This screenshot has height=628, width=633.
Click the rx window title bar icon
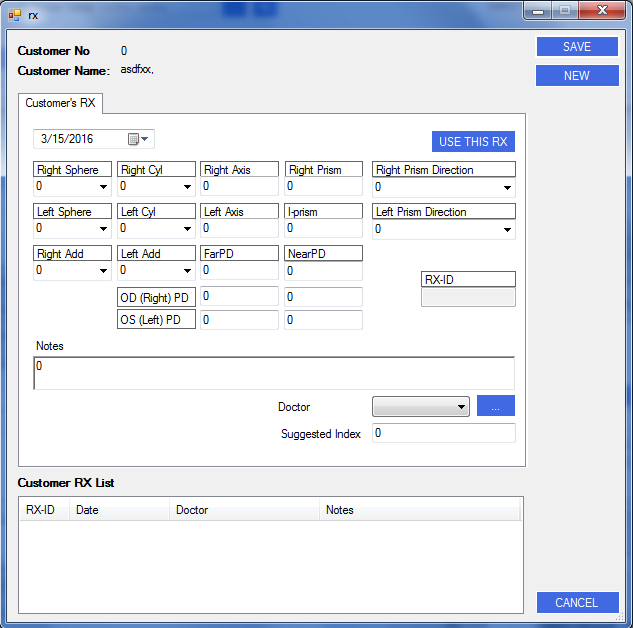click(x=14, y=13)
